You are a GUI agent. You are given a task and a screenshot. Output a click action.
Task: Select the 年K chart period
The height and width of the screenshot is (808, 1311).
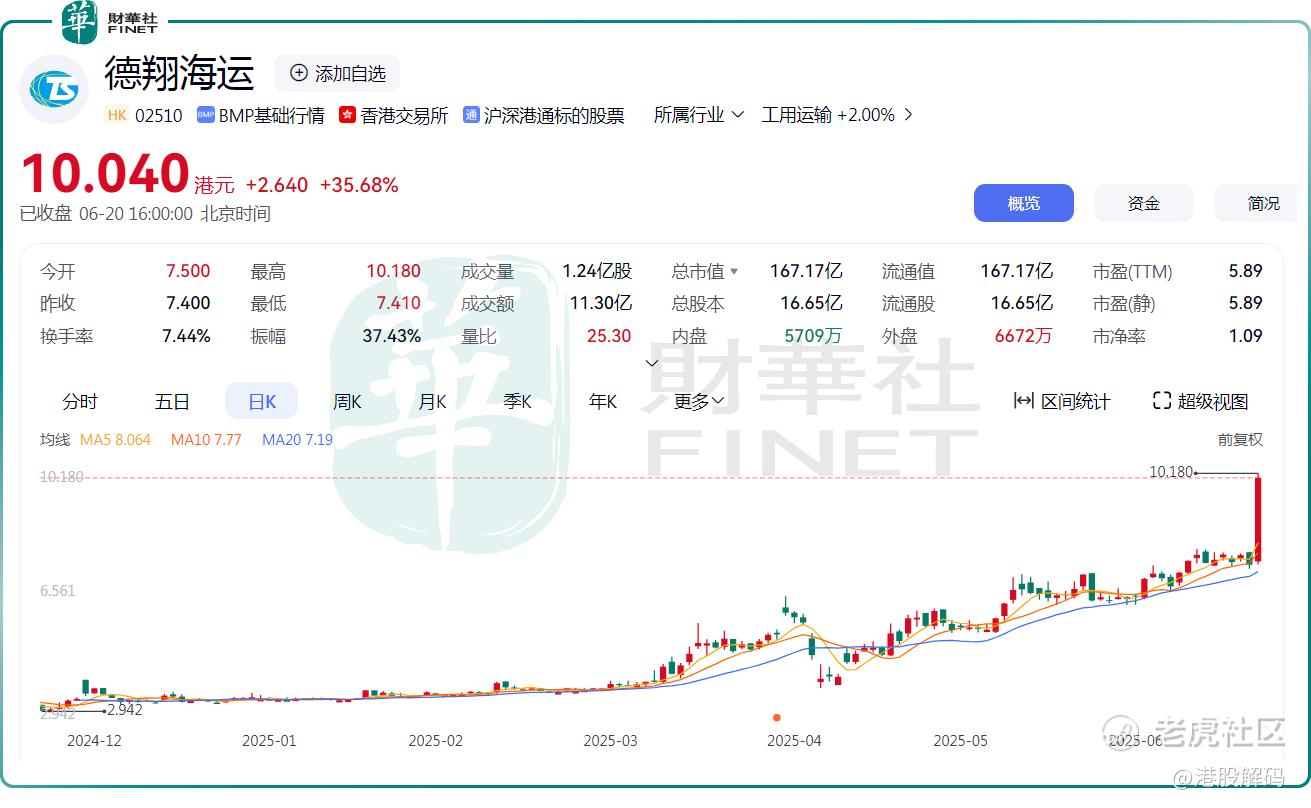[x=603, y=401]
